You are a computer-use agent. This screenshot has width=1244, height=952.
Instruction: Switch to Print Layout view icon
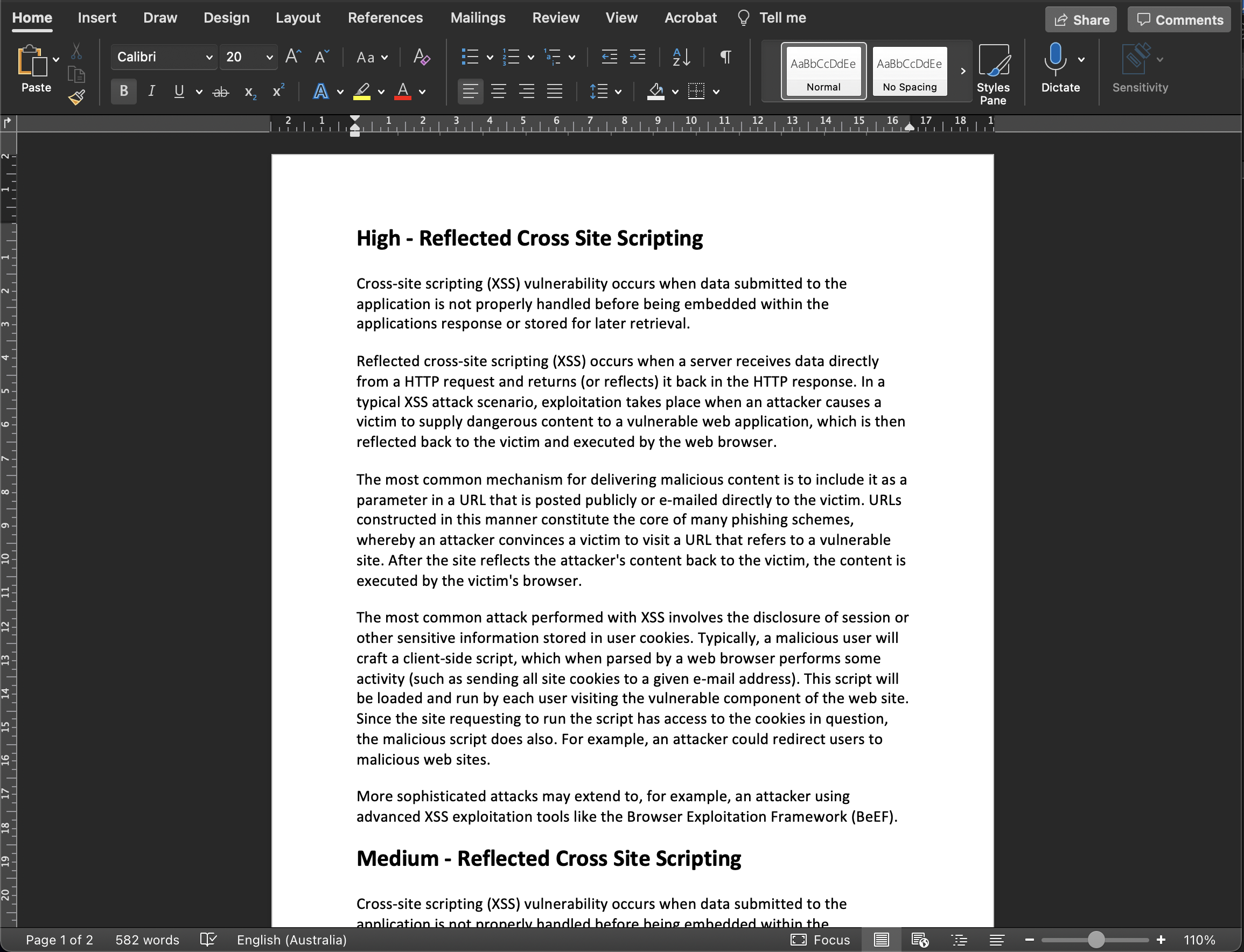point(881,940)
